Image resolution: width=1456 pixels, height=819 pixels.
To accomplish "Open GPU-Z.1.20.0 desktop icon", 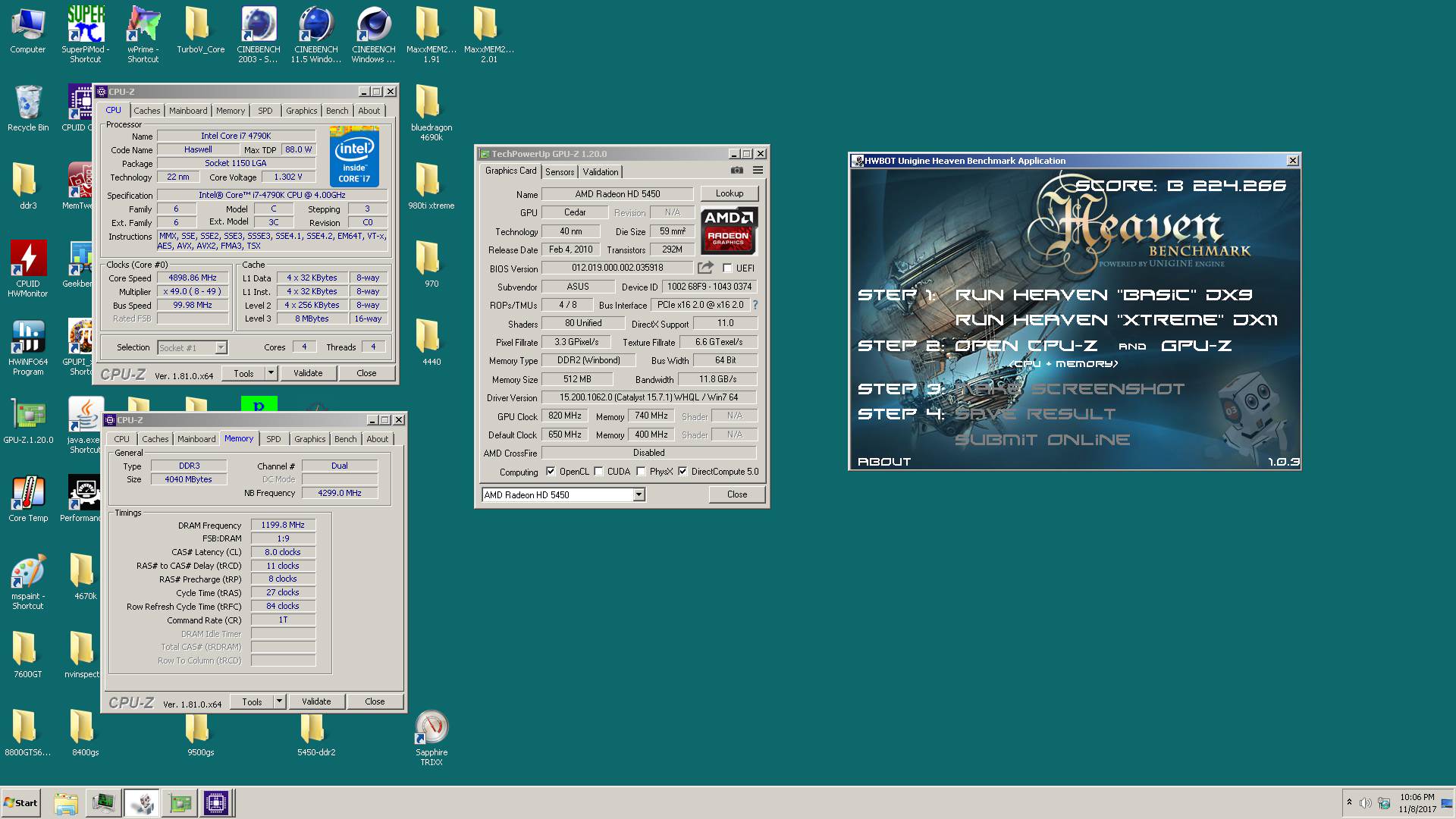I will click(28, 421).
